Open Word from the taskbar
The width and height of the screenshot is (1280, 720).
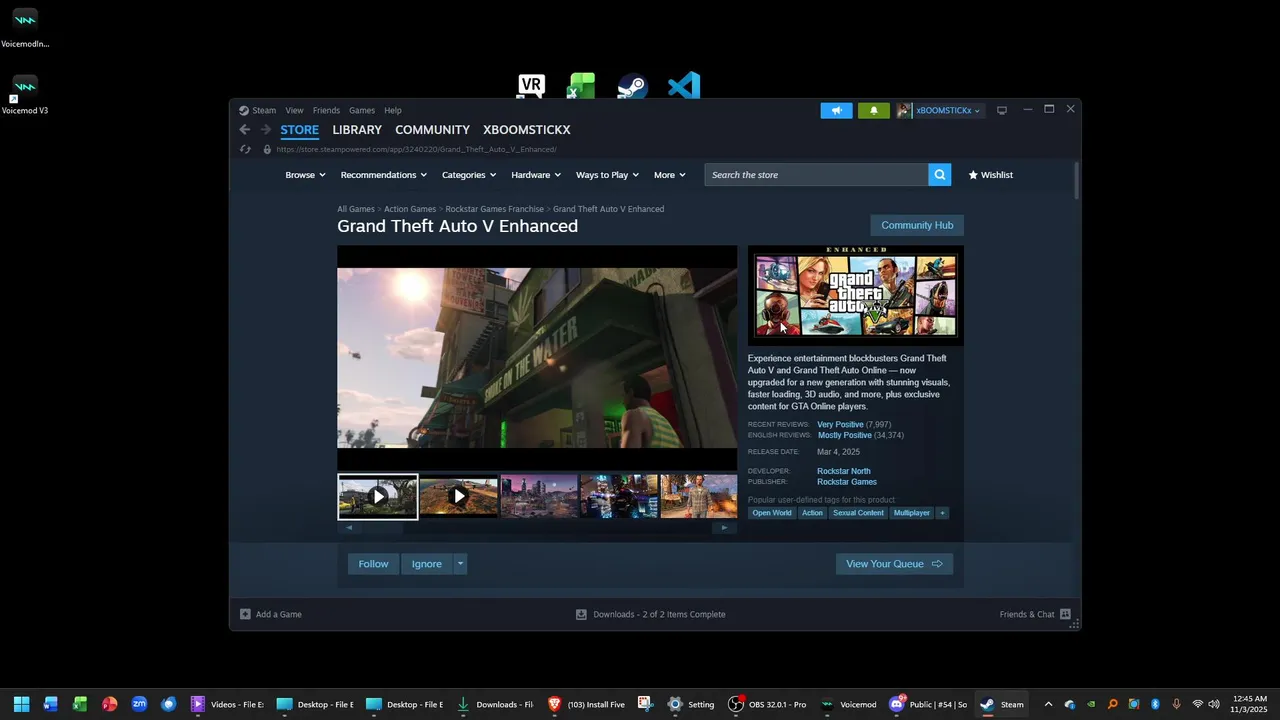pyautogui.click(x=51, y=704)
